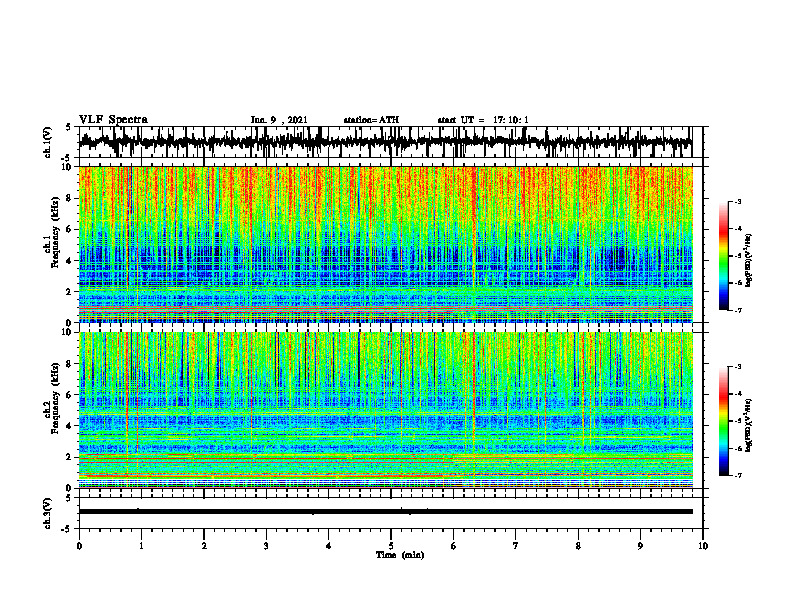The image size is (792, 612).
Task: Click the "-7" tick on ch.2 colorbar
Action: 737,475
